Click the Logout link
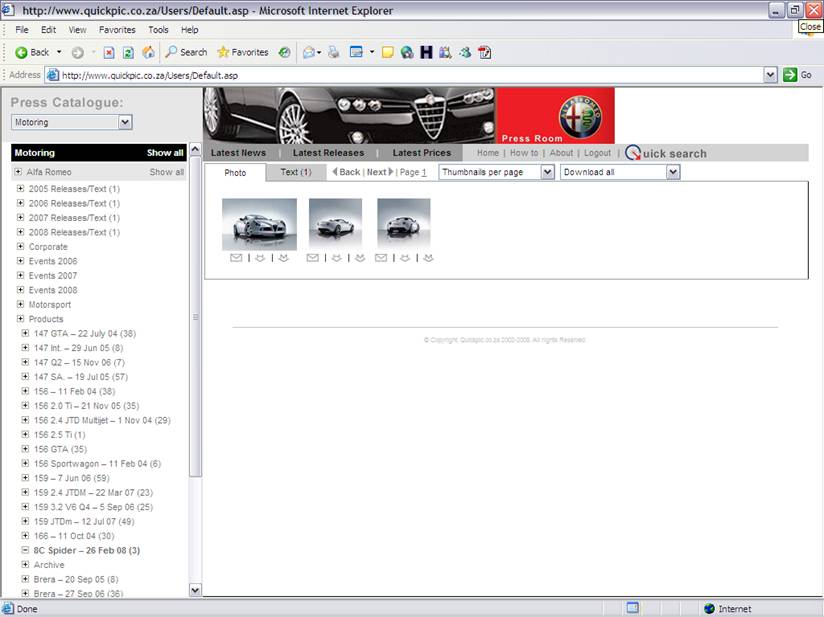824x617 pixels. pyautogui.click(x=598, y=153)
